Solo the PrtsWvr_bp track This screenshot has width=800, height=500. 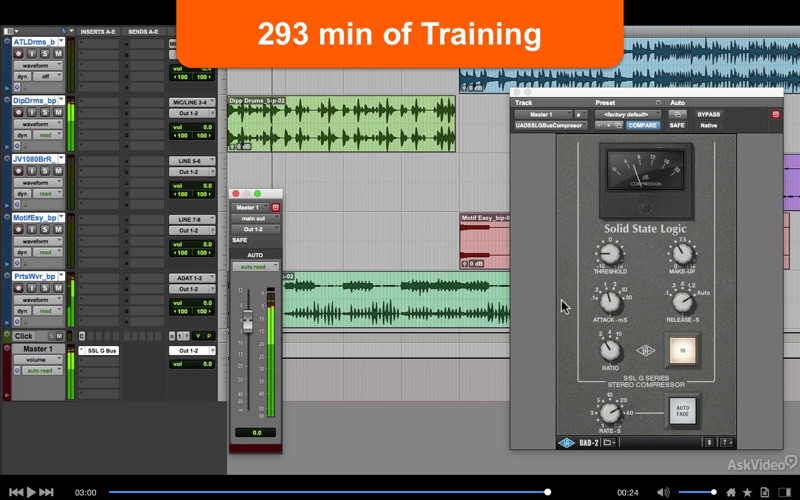pos(45,288)
